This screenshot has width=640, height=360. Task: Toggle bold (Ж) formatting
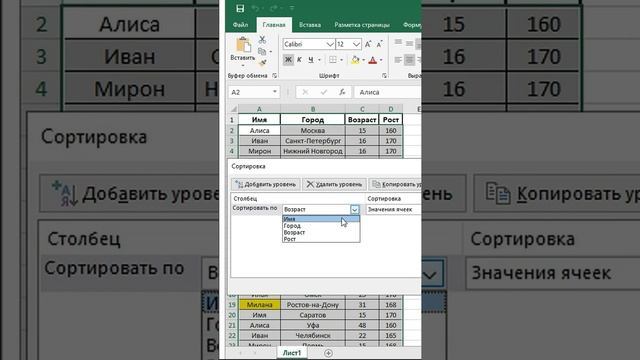click(288, 60)
